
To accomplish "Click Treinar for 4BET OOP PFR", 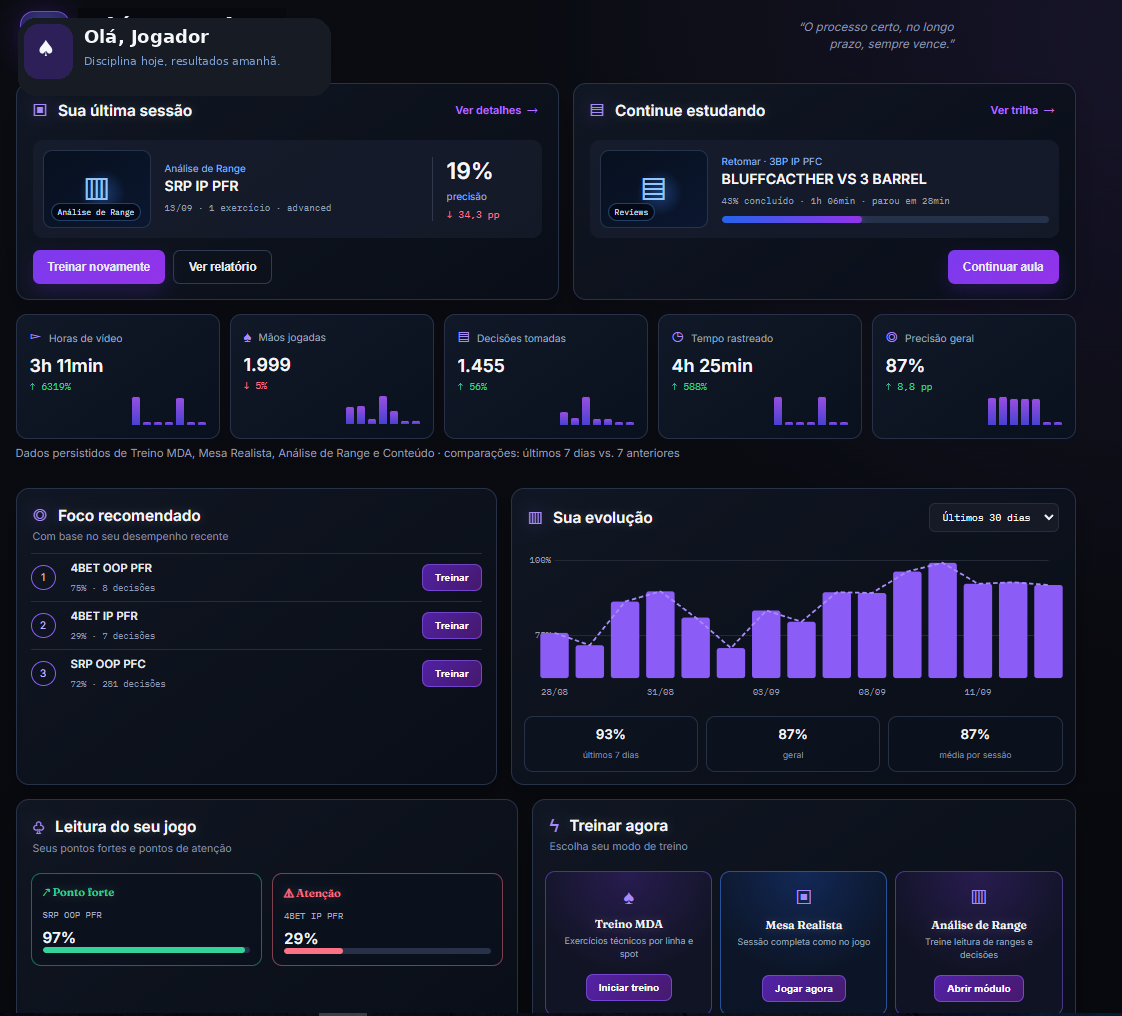I will 452,577.
